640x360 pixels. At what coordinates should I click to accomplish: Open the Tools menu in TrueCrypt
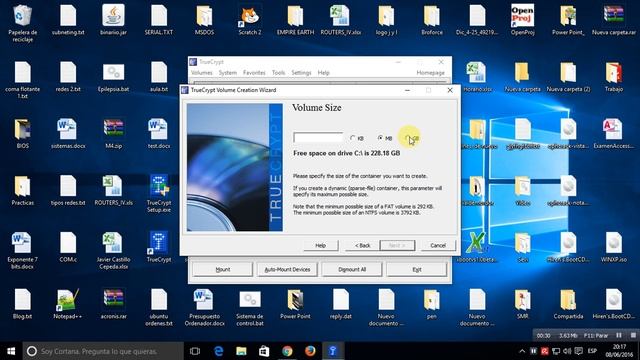click(278, 73)
